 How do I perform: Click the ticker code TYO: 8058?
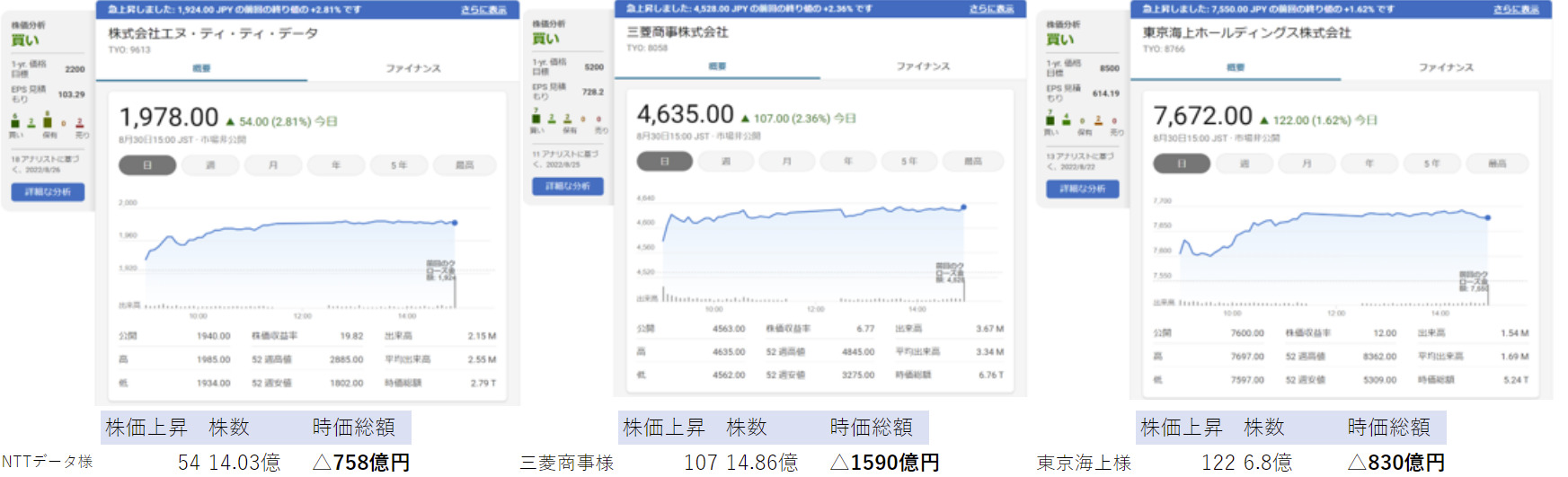click(647, 49)
